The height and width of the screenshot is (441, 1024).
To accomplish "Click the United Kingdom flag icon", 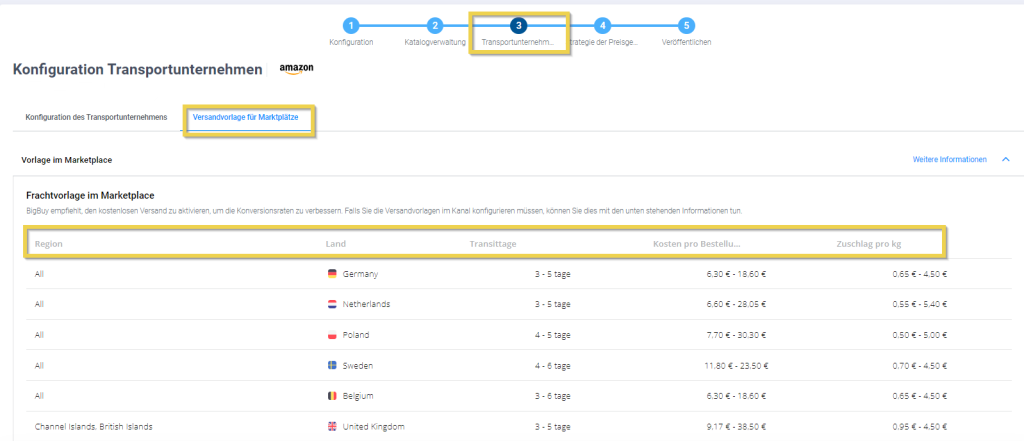I will point(333,427).
